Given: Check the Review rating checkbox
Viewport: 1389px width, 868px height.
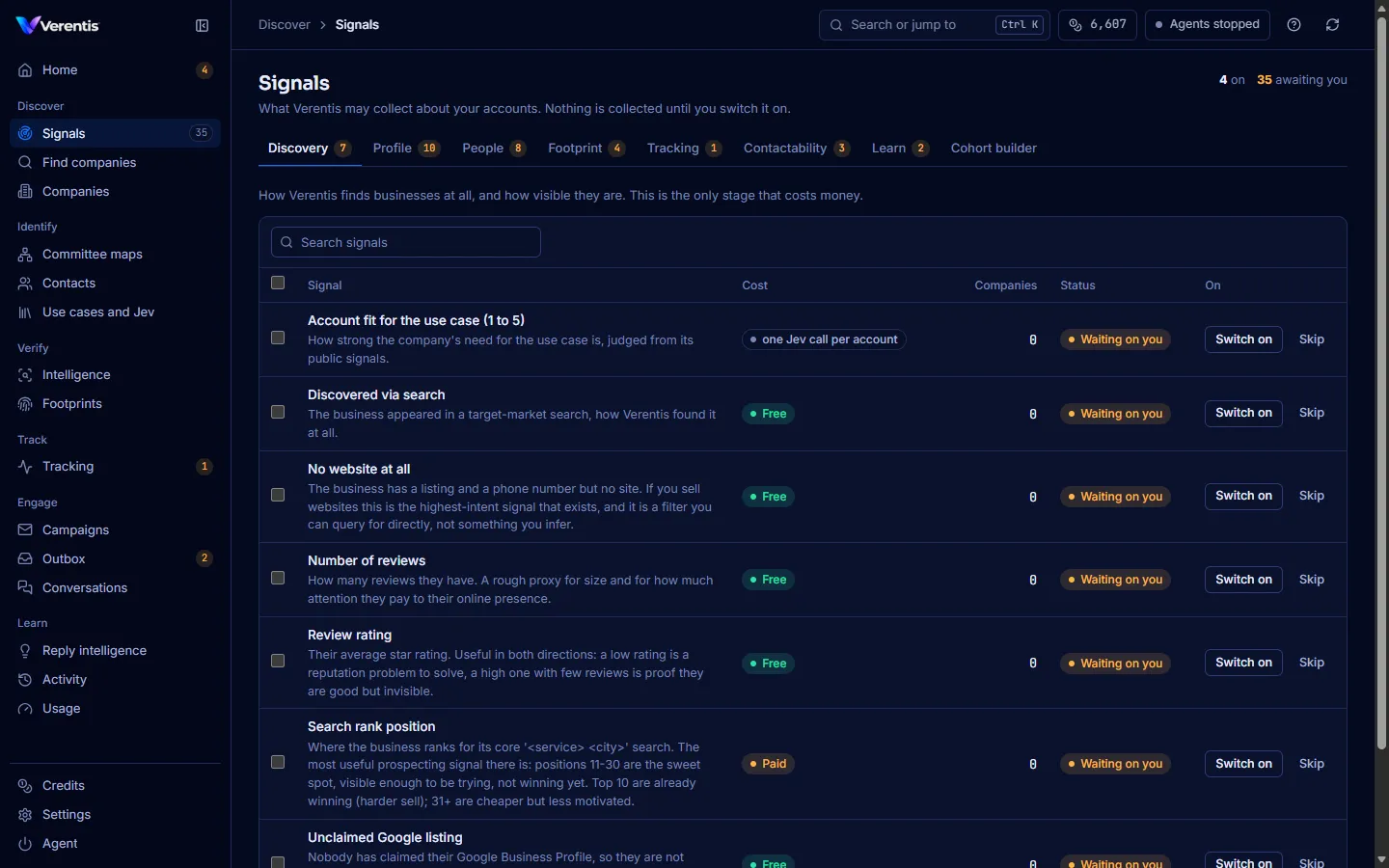Looking at the screenshot, I should tap(278, 661).
